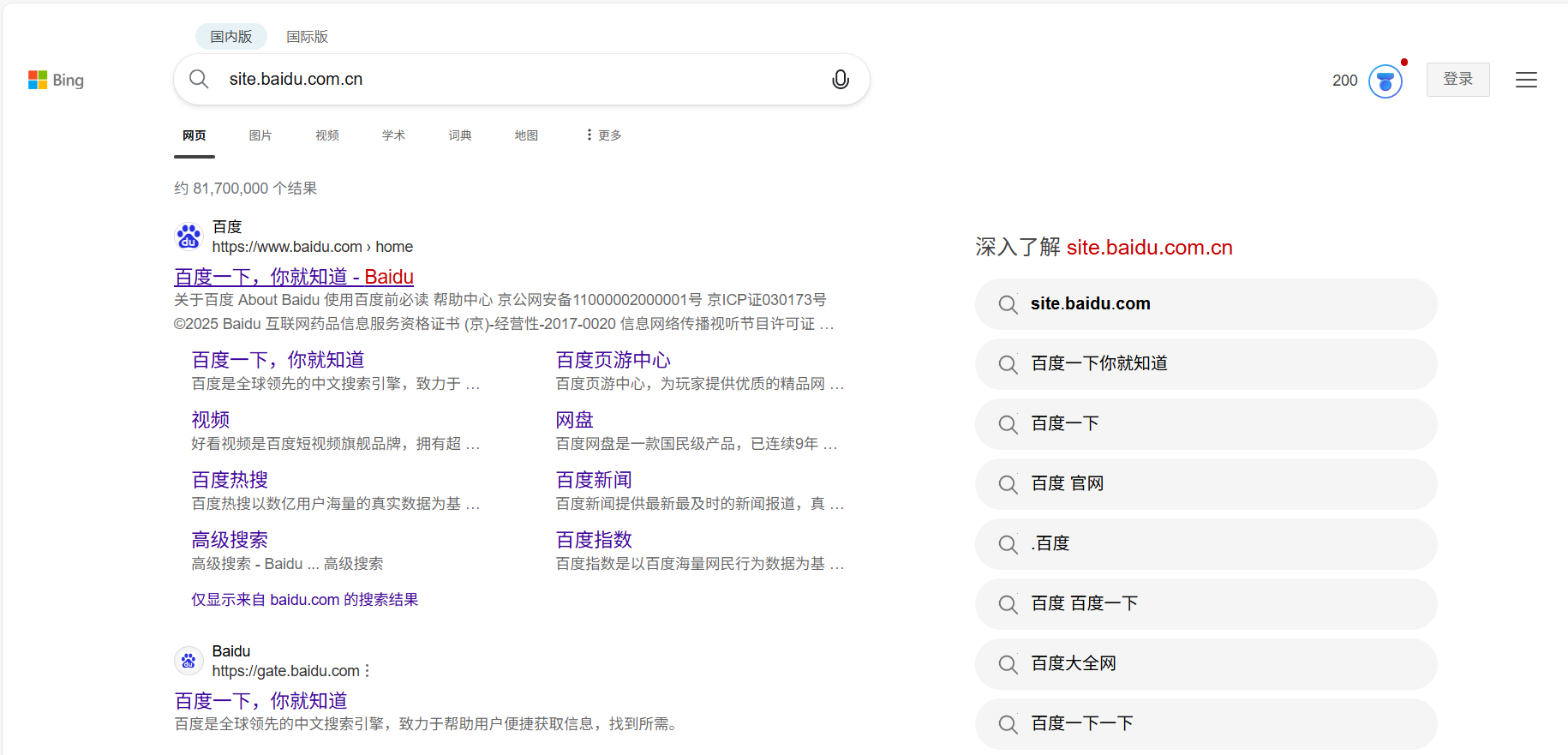The height and width of the screenshot is (755, 1568).
Task: Open the first sitelink 百度一下，你就知道 under www.baidu.com
Action: tap(278, 359)
